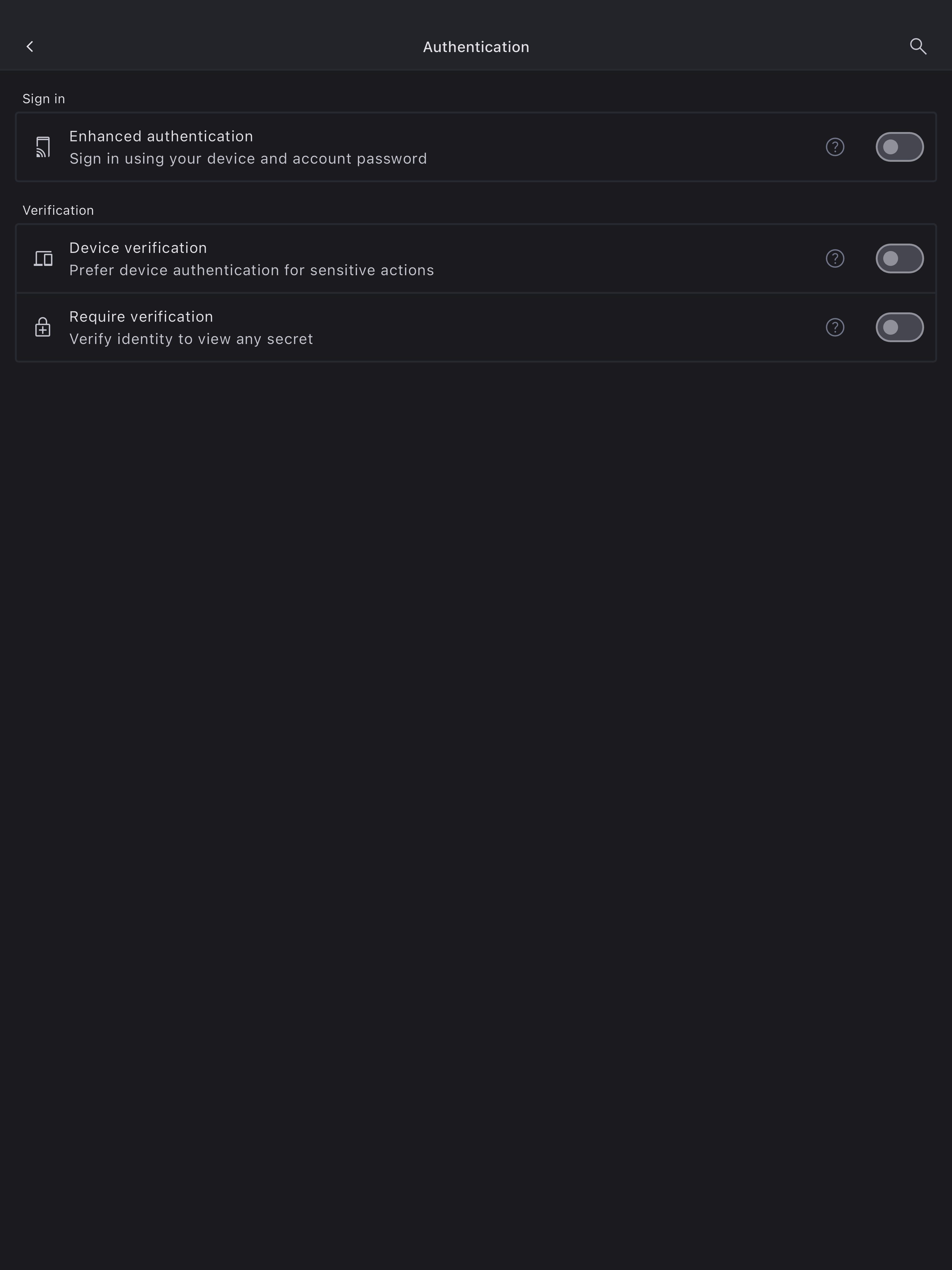Click the Verification section header
Screen dimensions: 952x1270
coord(58,210)
